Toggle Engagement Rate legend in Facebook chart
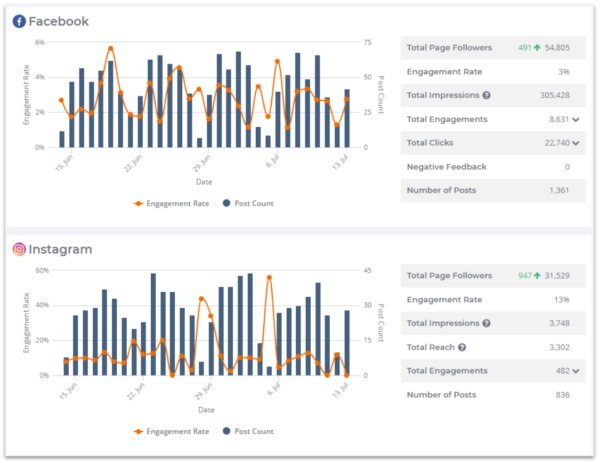 pos(174,203)
